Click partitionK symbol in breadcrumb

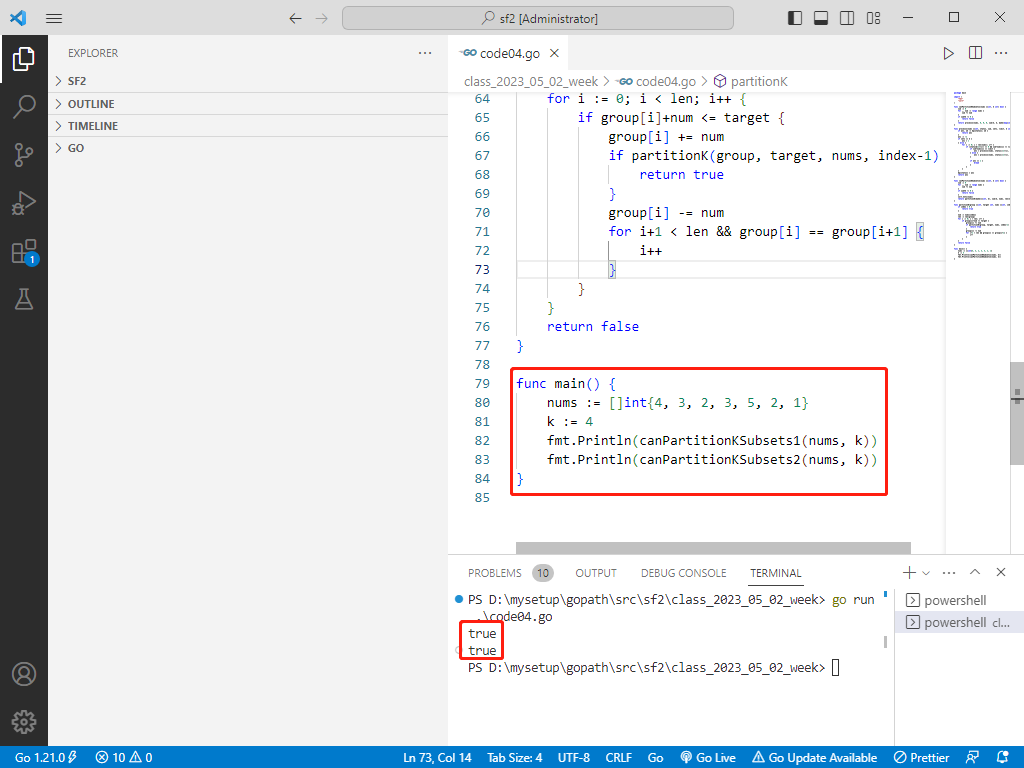(x=751, y=82)
